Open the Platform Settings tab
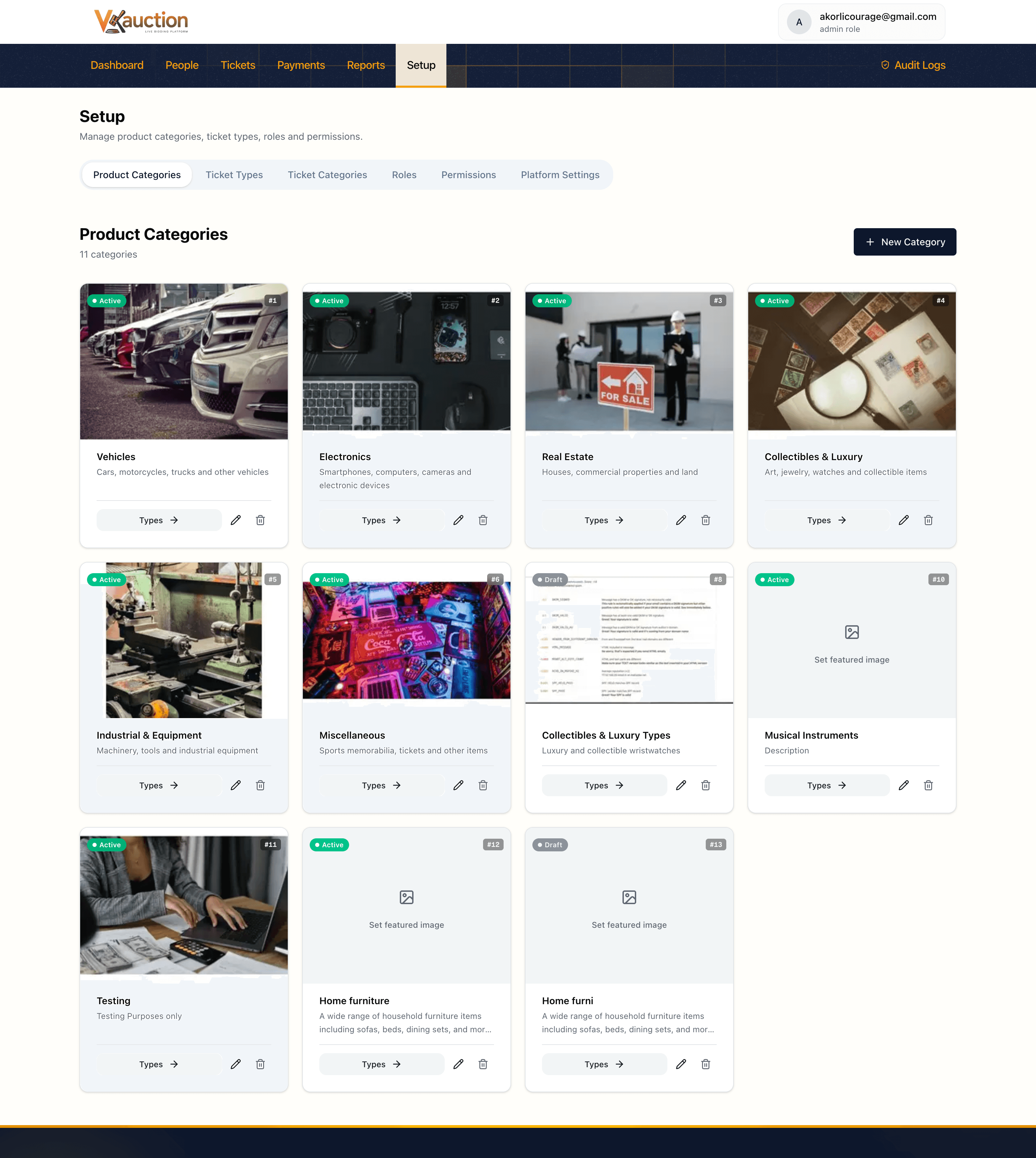The image size is (1036, 1158). [560, 175]
